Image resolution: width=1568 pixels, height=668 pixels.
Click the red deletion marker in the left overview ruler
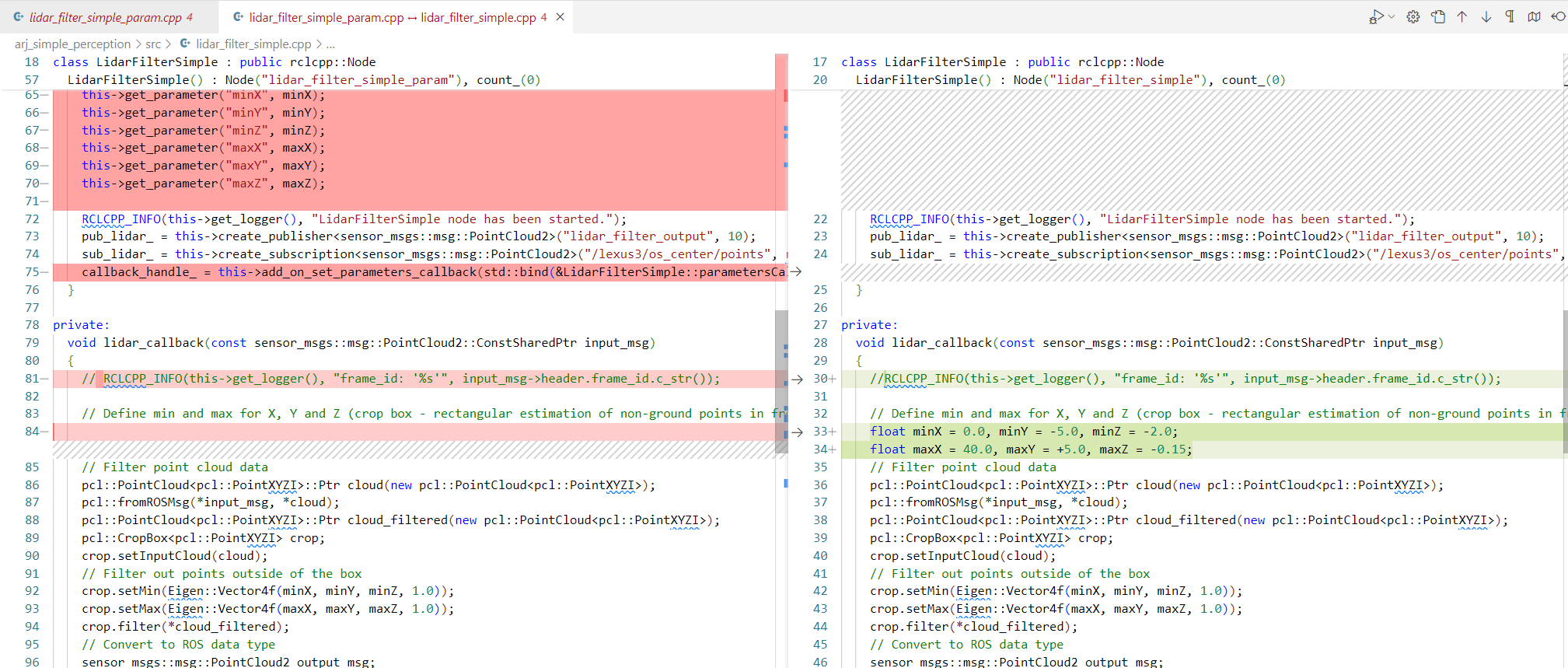point(785,96)
